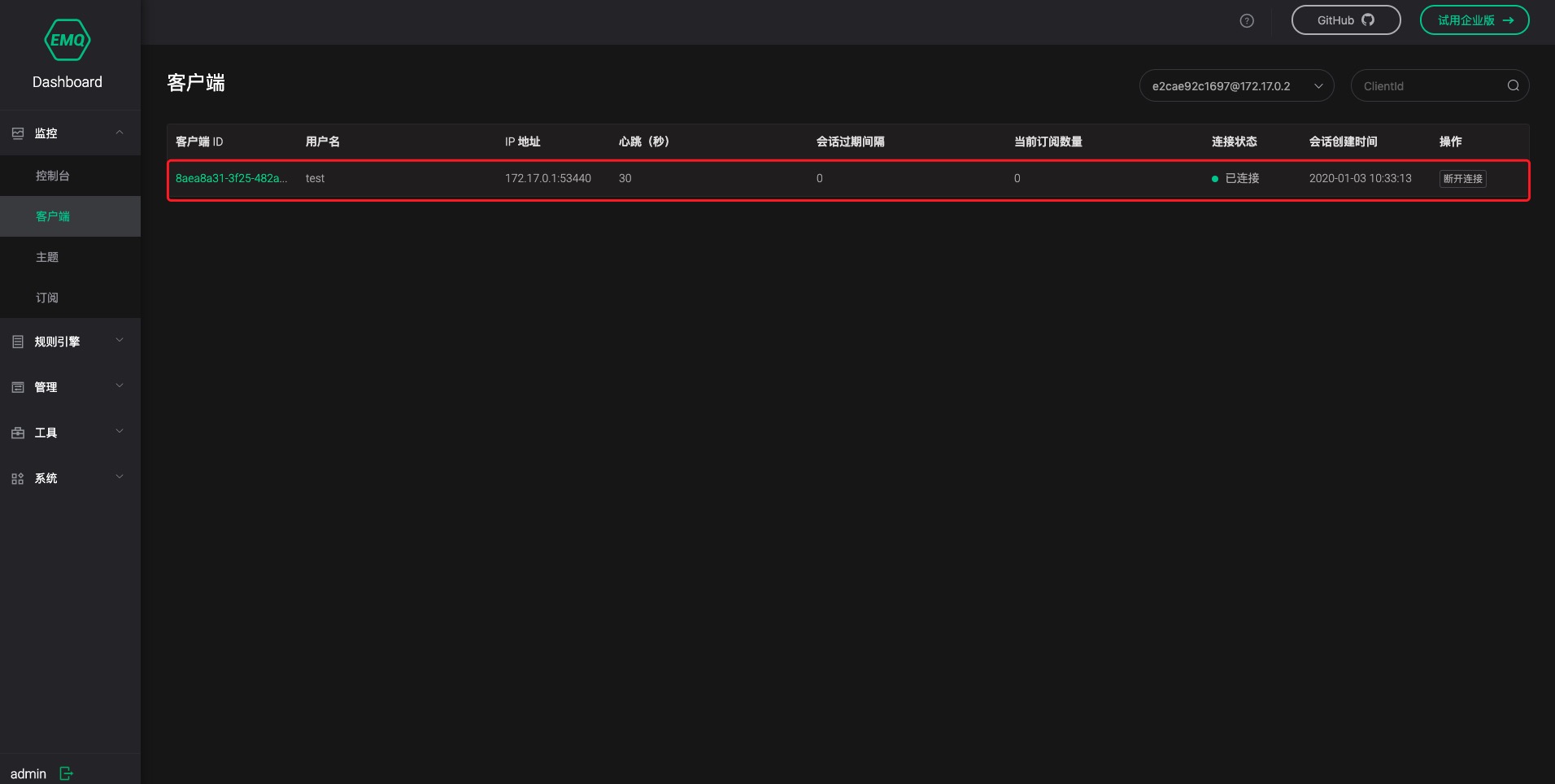This screenshot has height=784, width=1555.
Task: Click the EMQ hexagon logo
Action: (x=68, y=40)
